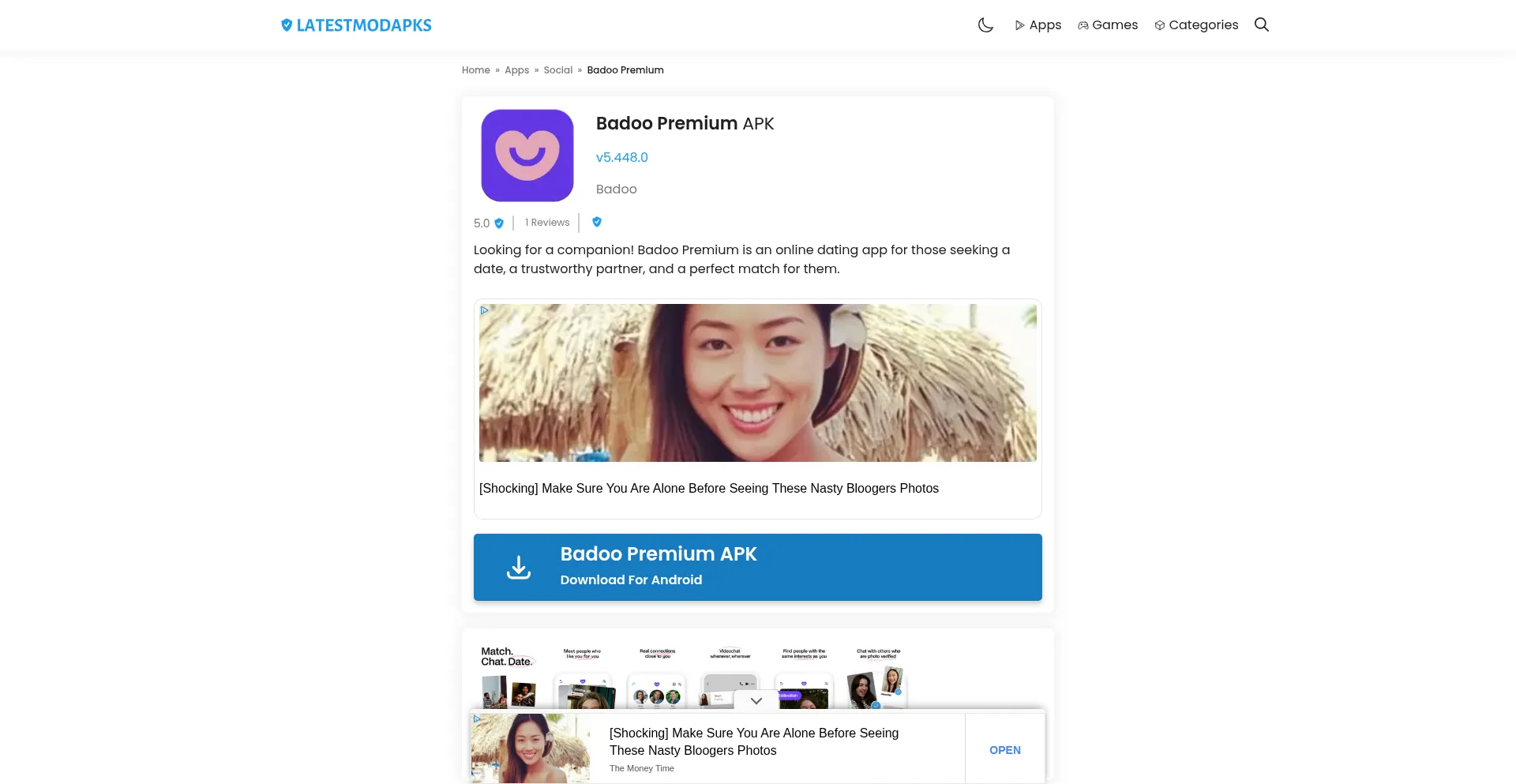Click the AdChoices triangle on the ad banner
Screen dimensions: 1516x784
tap(484, 309)
